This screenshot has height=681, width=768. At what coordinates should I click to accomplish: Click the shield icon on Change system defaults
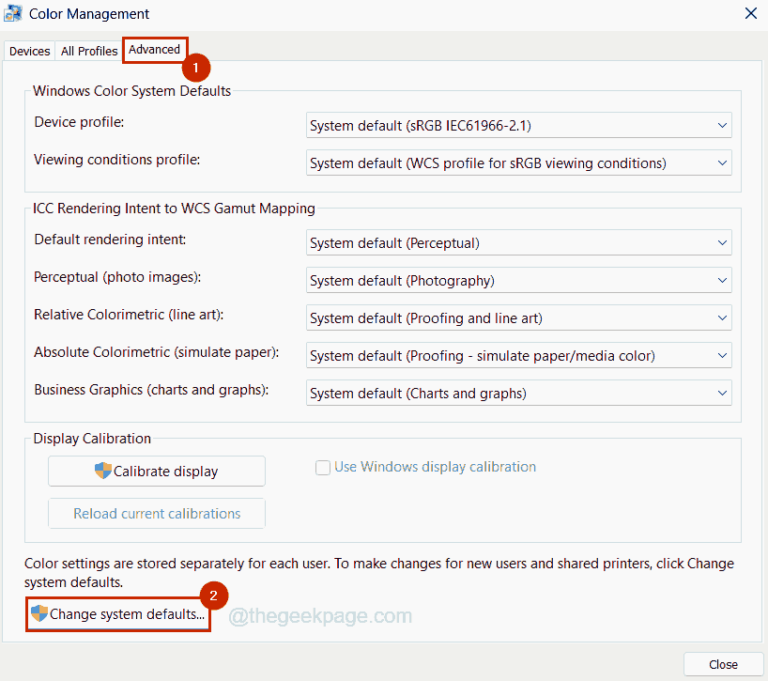coord(39,614)
